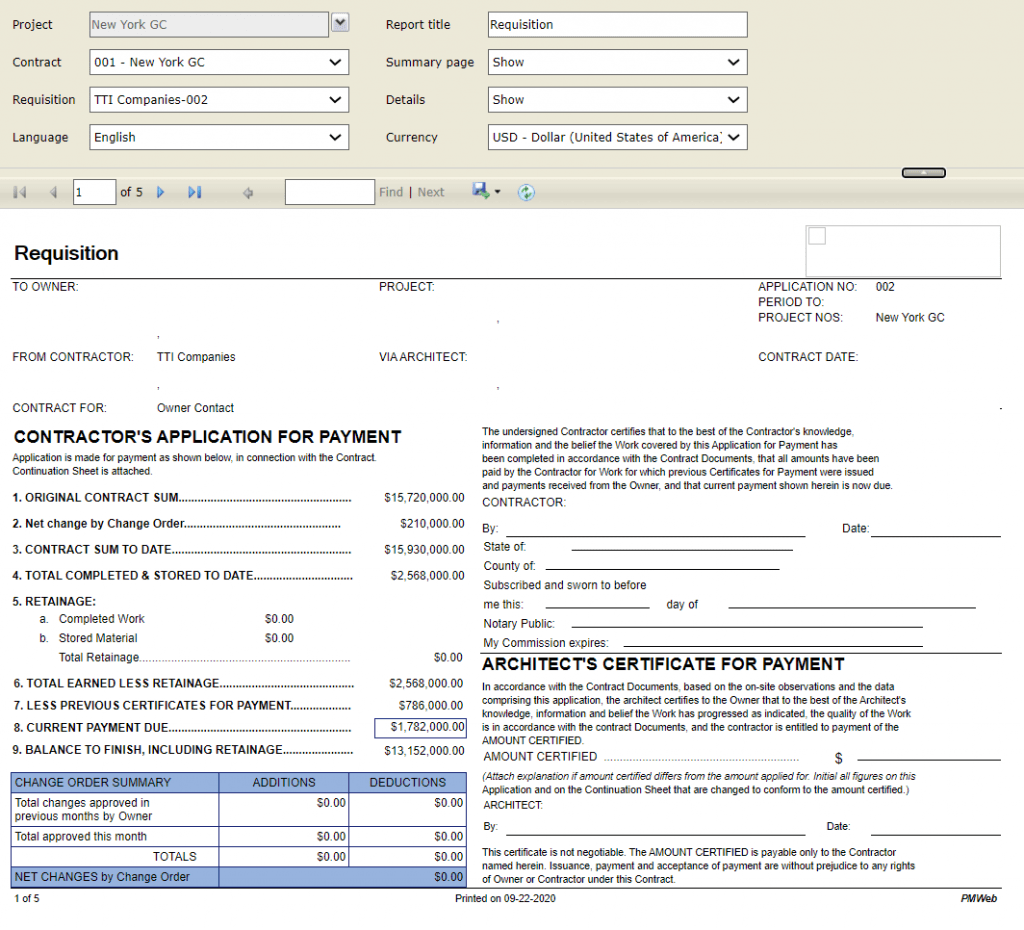Go to previous report page

[x=53, y=192]
